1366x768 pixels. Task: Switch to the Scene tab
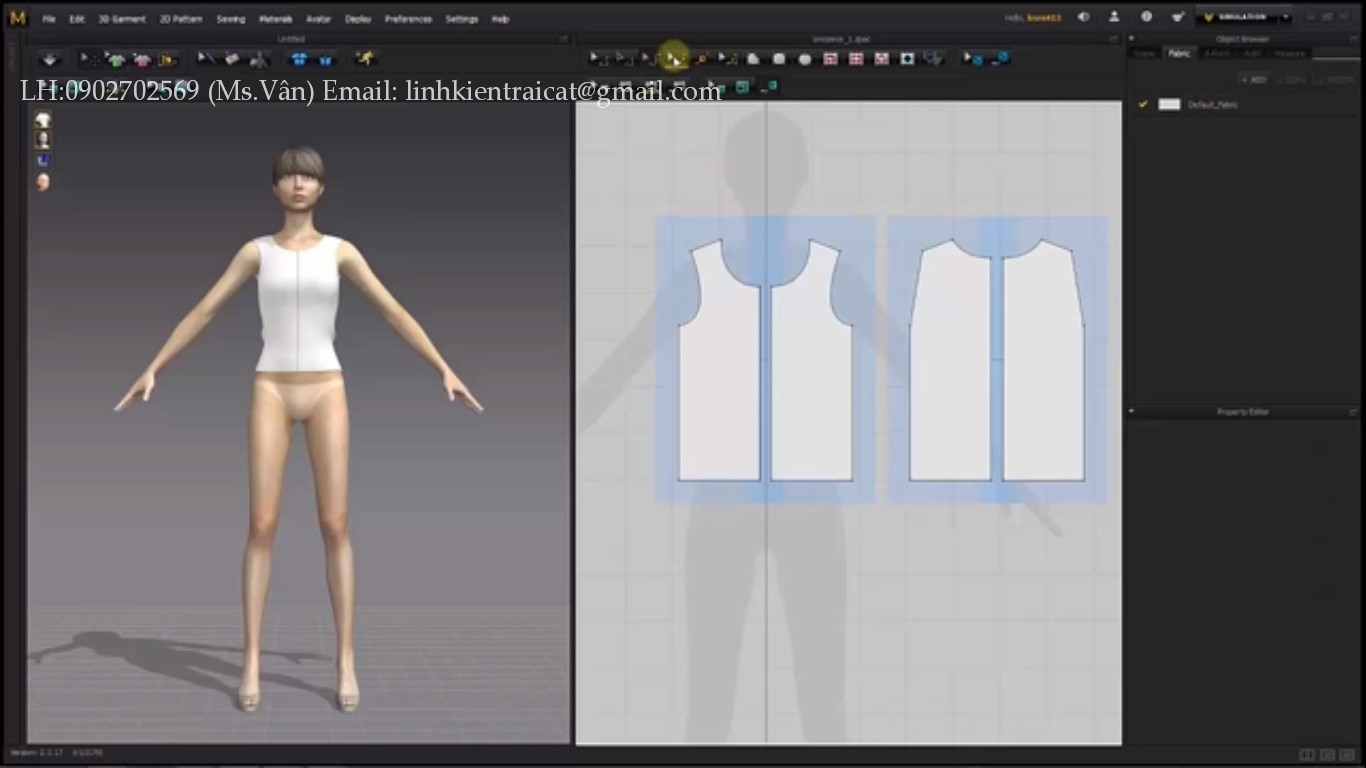click(x=1144, y=53)
